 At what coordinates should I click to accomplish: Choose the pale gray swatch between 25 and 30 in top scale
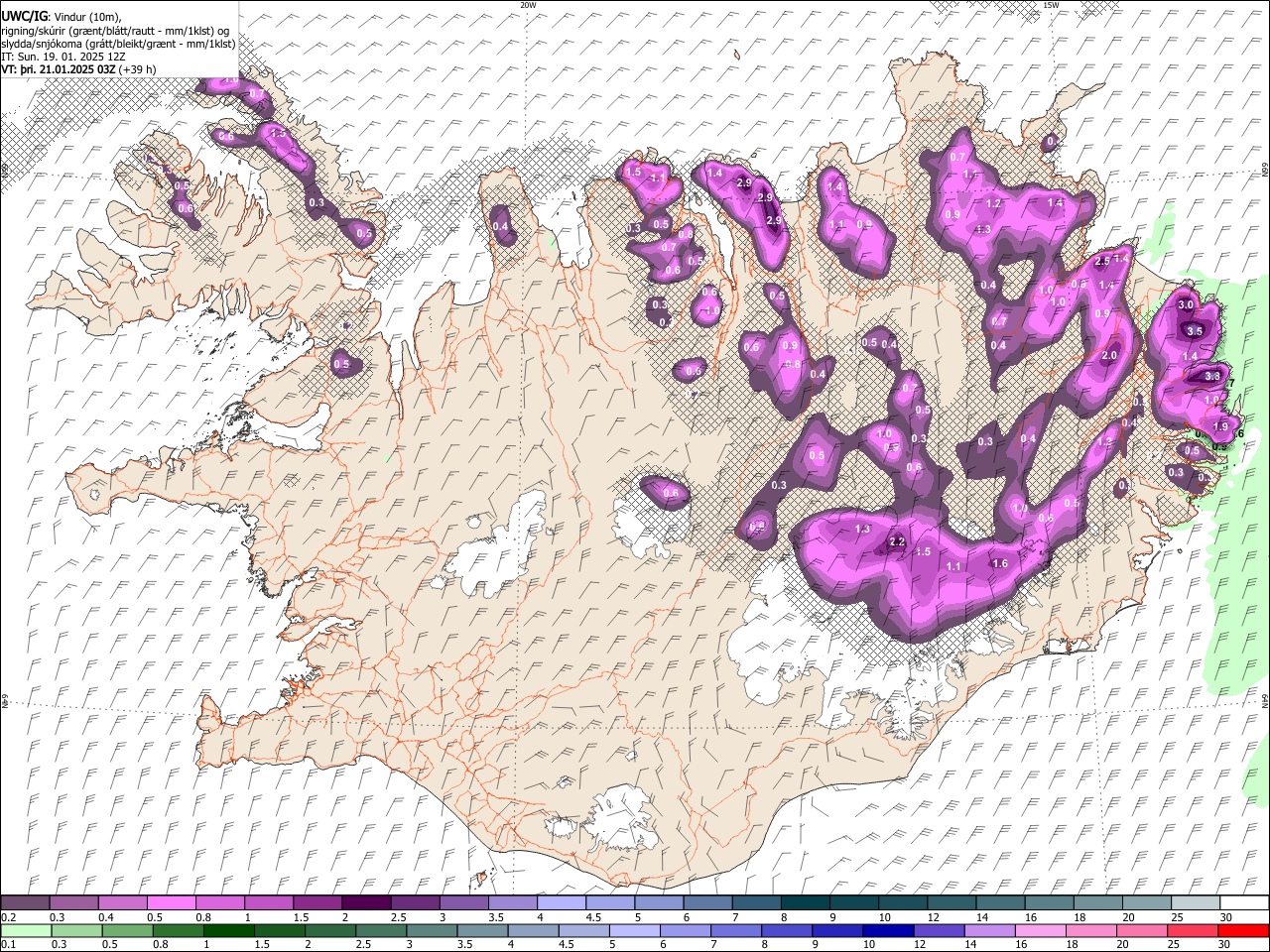click(x=1195, y=902)
